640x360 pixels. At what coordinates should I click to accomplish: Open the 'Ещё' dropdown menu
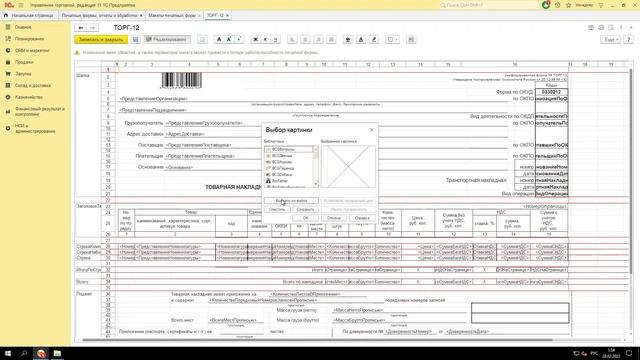click(611, 40)
